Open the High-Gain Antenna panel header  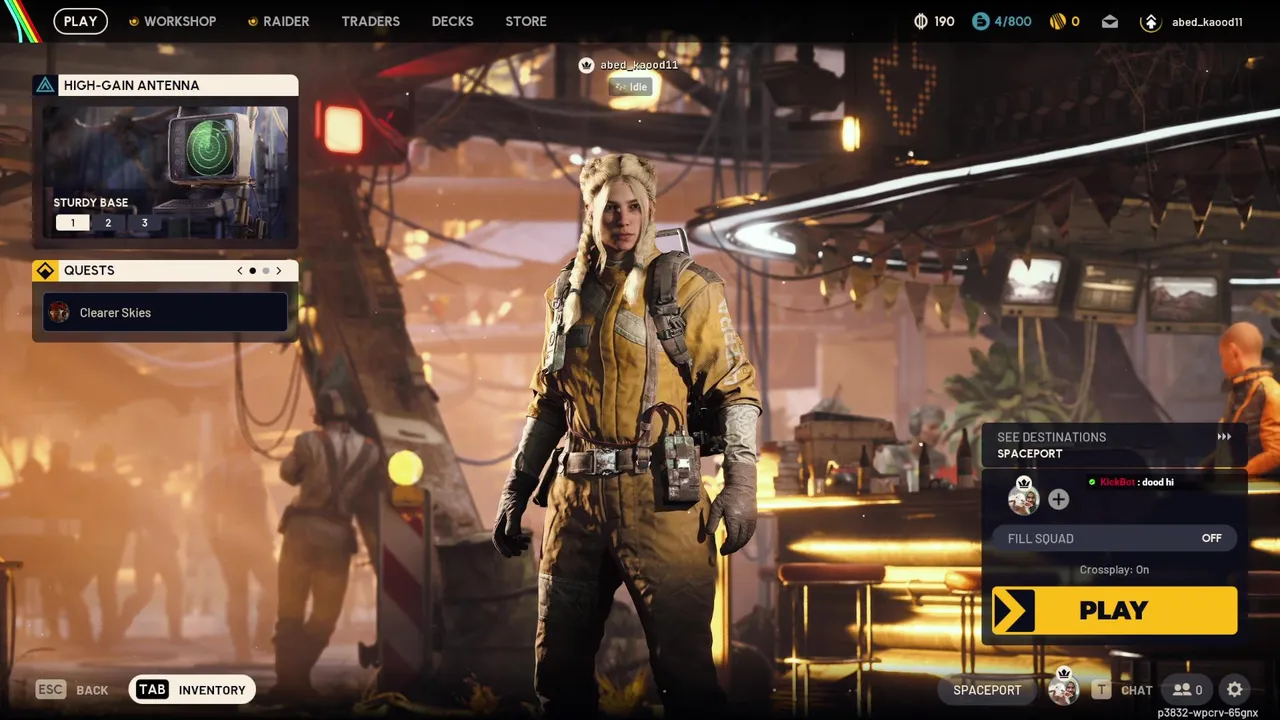pyautogui.click(x=166, y=85)
